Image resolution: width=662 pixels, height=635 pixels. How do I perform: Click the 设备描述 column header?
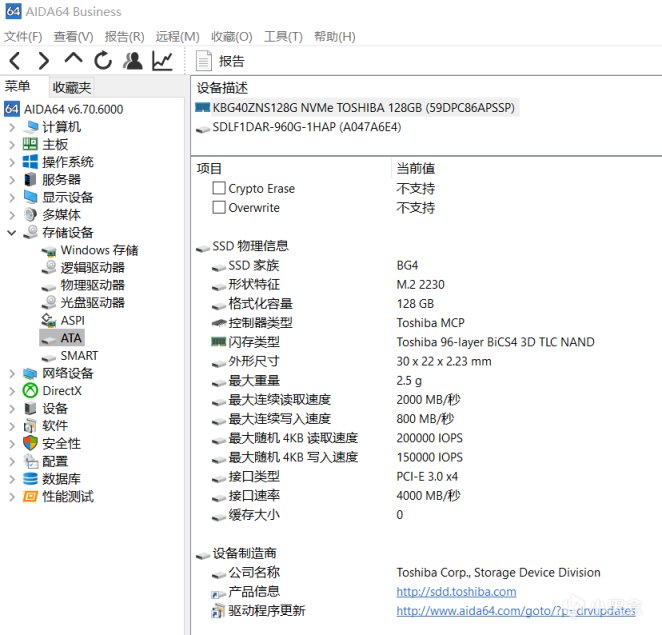tap(222, 88)
